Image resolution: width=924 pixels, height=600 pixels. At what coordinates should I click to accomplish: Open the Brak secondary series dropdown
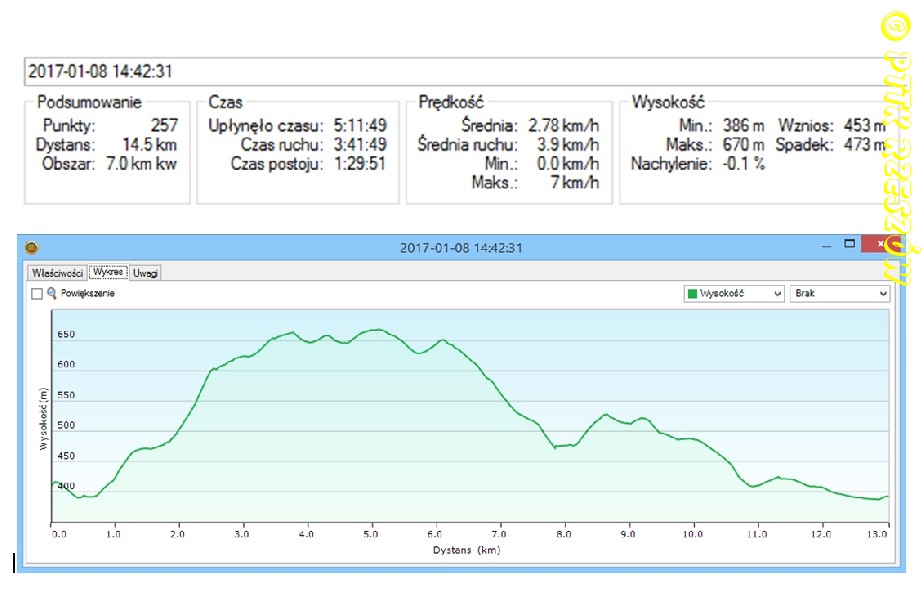[x=839, y=293]
